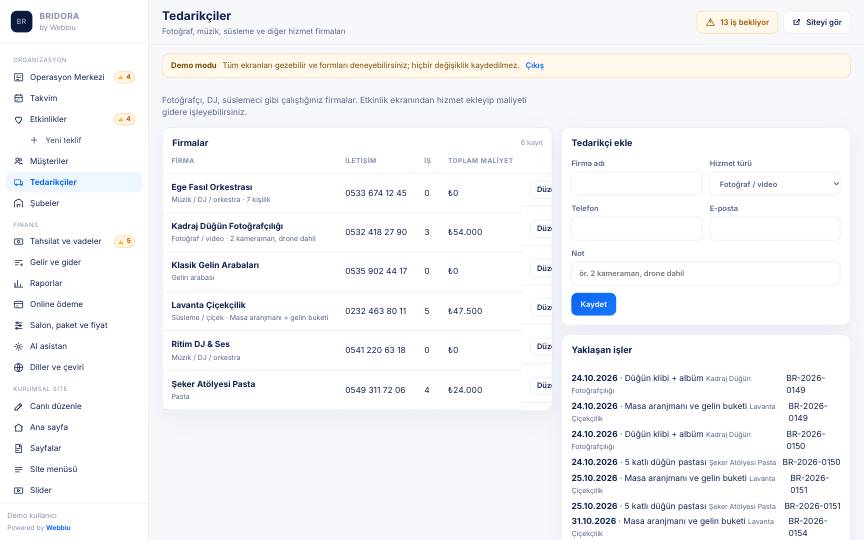Click the ₺47.500 cost cell
The image size is (864, 540).
(x=465, y=311)
